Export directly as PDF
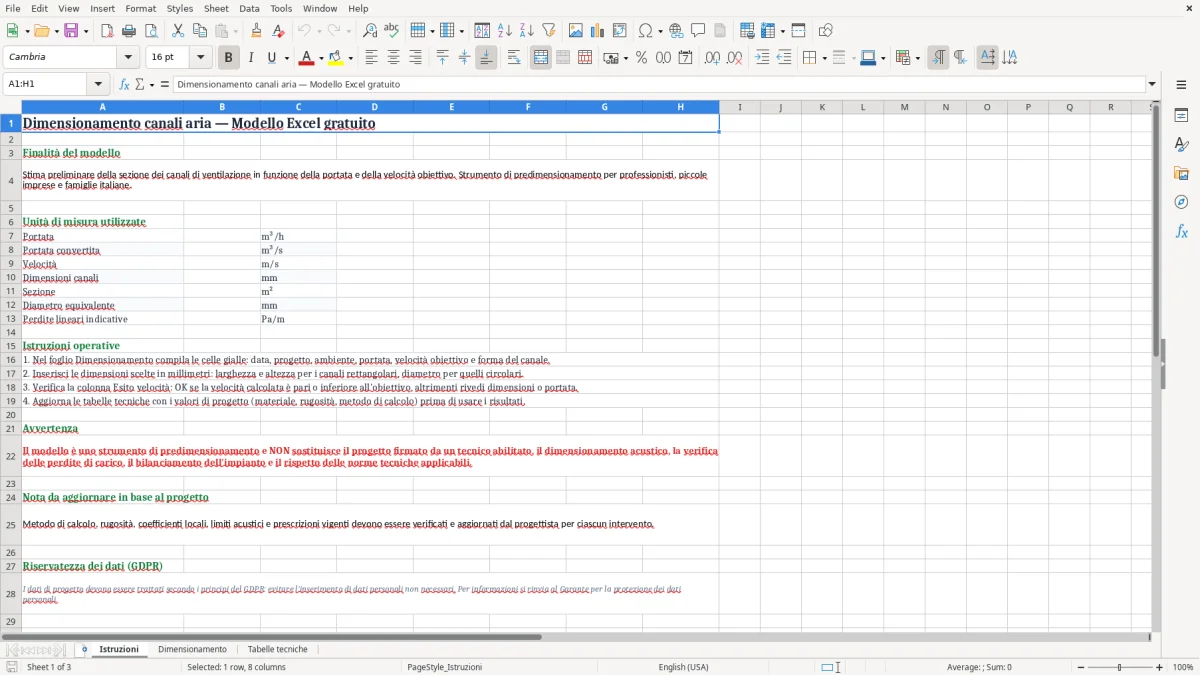 (x=107, y=31)
